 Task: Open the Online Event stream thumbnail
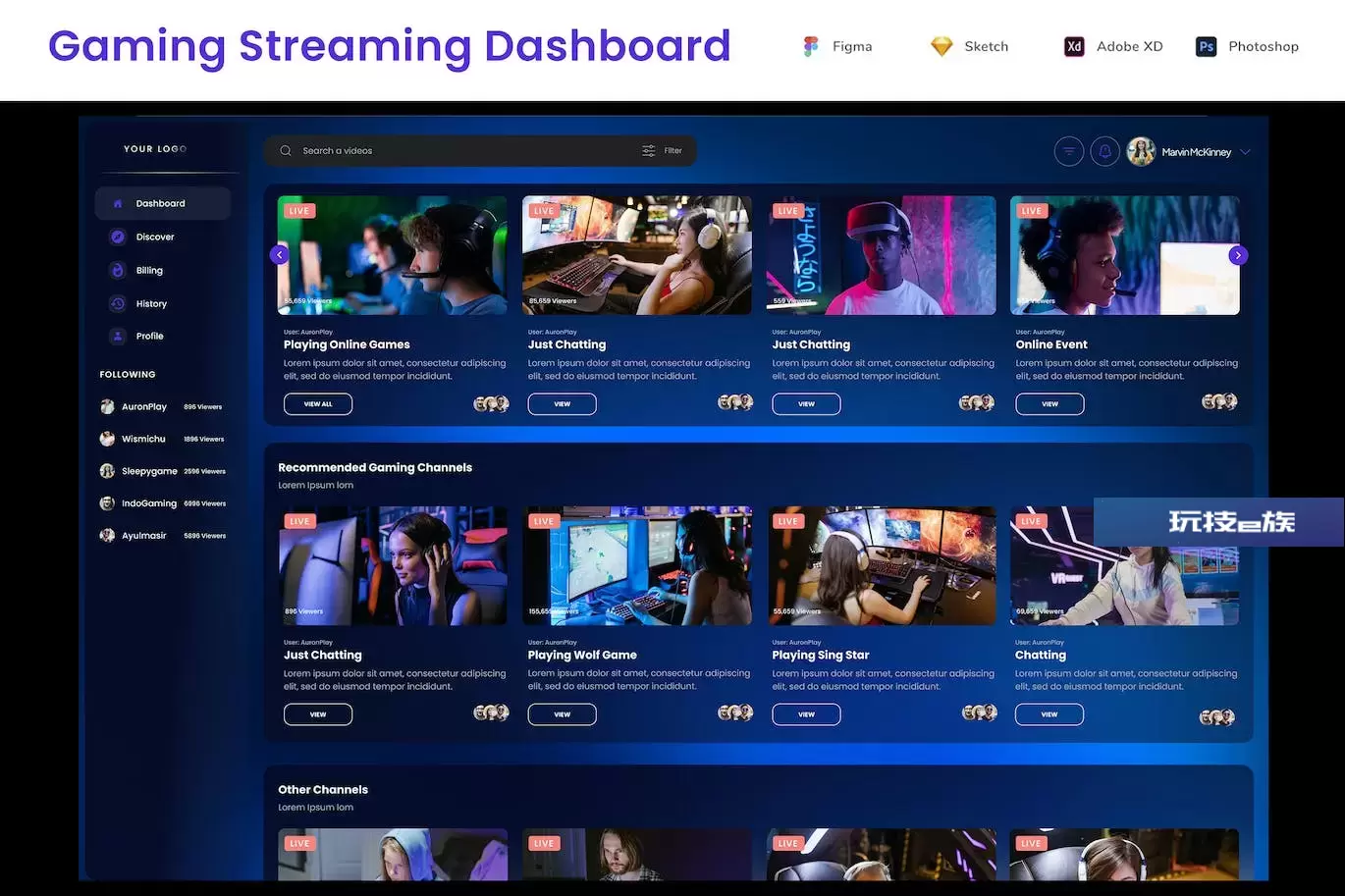(1124, 255)
